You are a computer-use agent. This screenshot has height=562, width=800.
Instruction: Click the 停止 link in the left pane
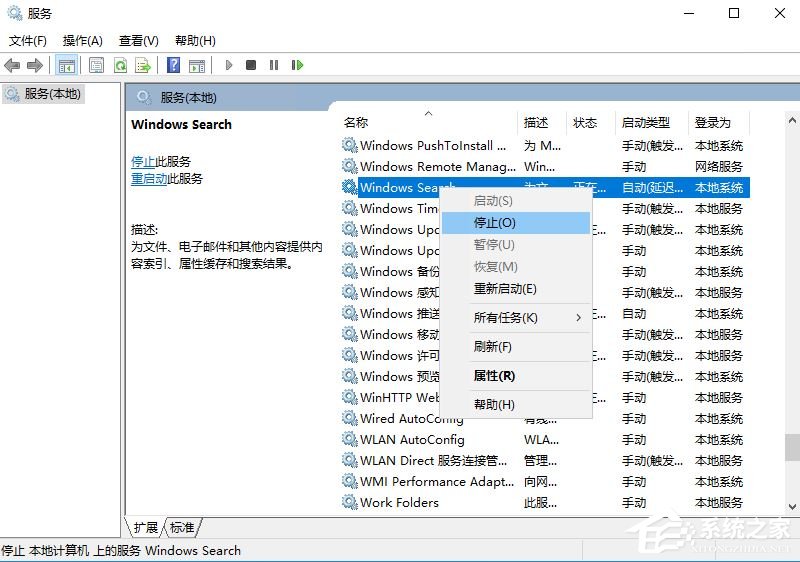(143, 161)
